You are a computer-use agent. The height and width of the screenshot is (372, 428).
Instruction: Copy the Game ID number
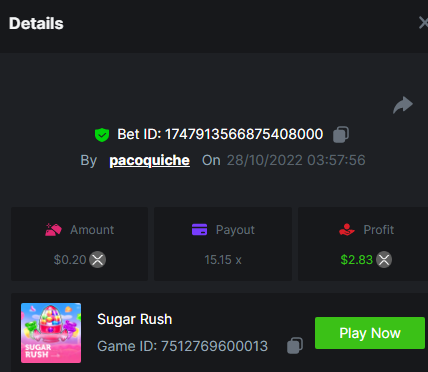coord(295,346)
